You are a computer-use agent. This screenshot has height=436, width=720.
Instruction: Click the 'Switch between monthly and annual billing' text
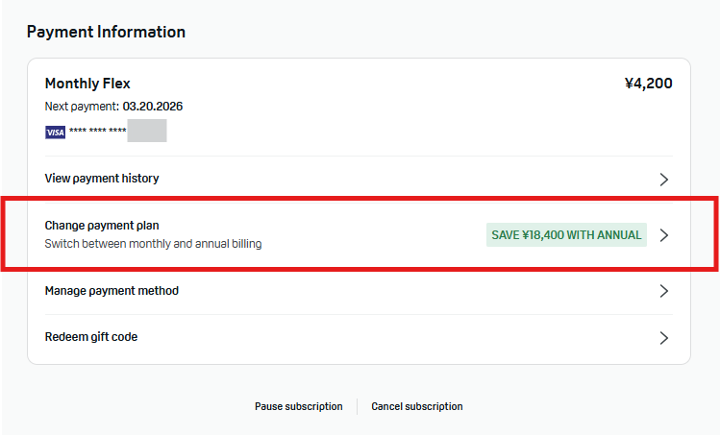[153, 244]
